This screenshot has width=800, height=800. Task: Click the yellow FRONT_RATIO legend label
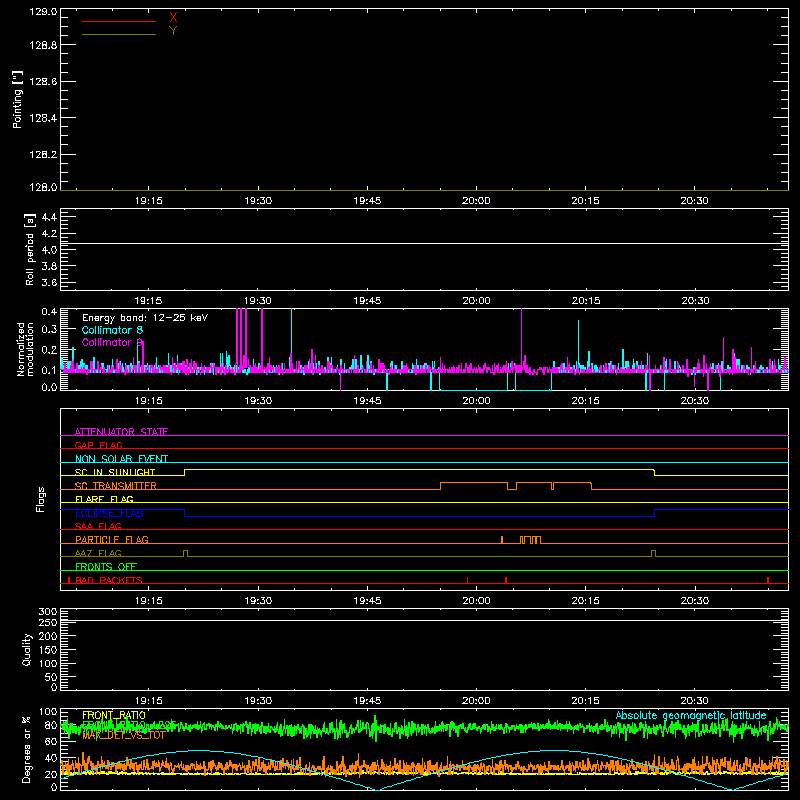pyautogui.click(x=114, y=715)
